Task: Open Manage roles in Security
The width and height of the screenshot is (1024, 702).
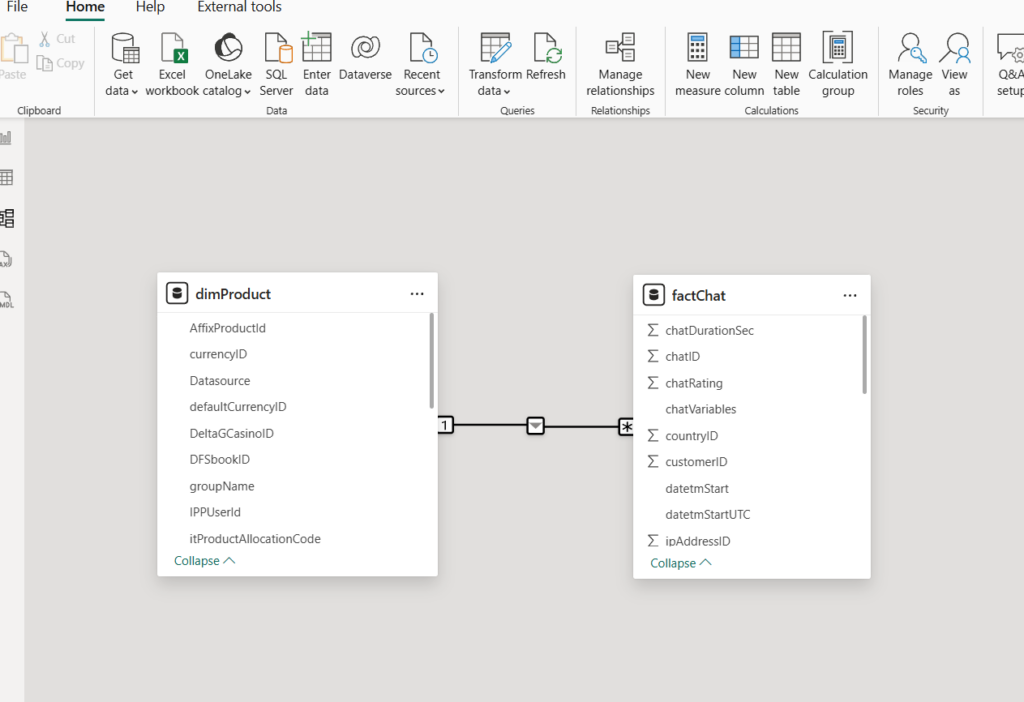Action: [910, 48]
